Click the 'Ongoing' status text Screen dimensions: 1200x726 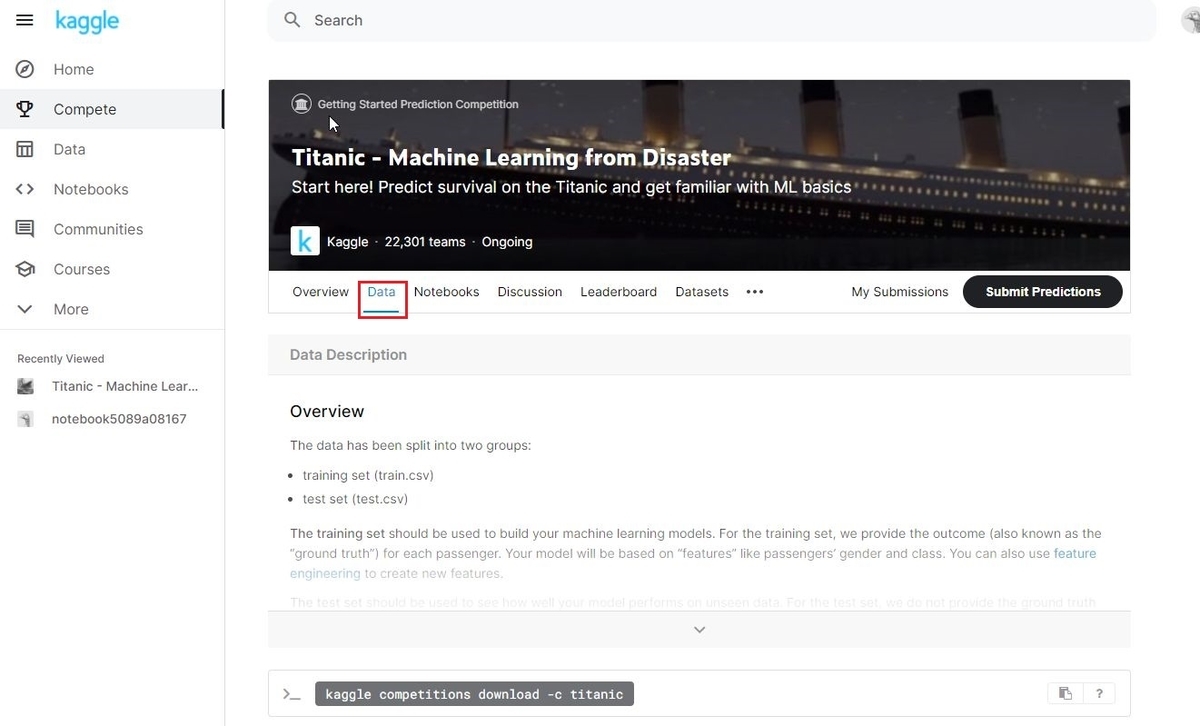pos(507,242)
